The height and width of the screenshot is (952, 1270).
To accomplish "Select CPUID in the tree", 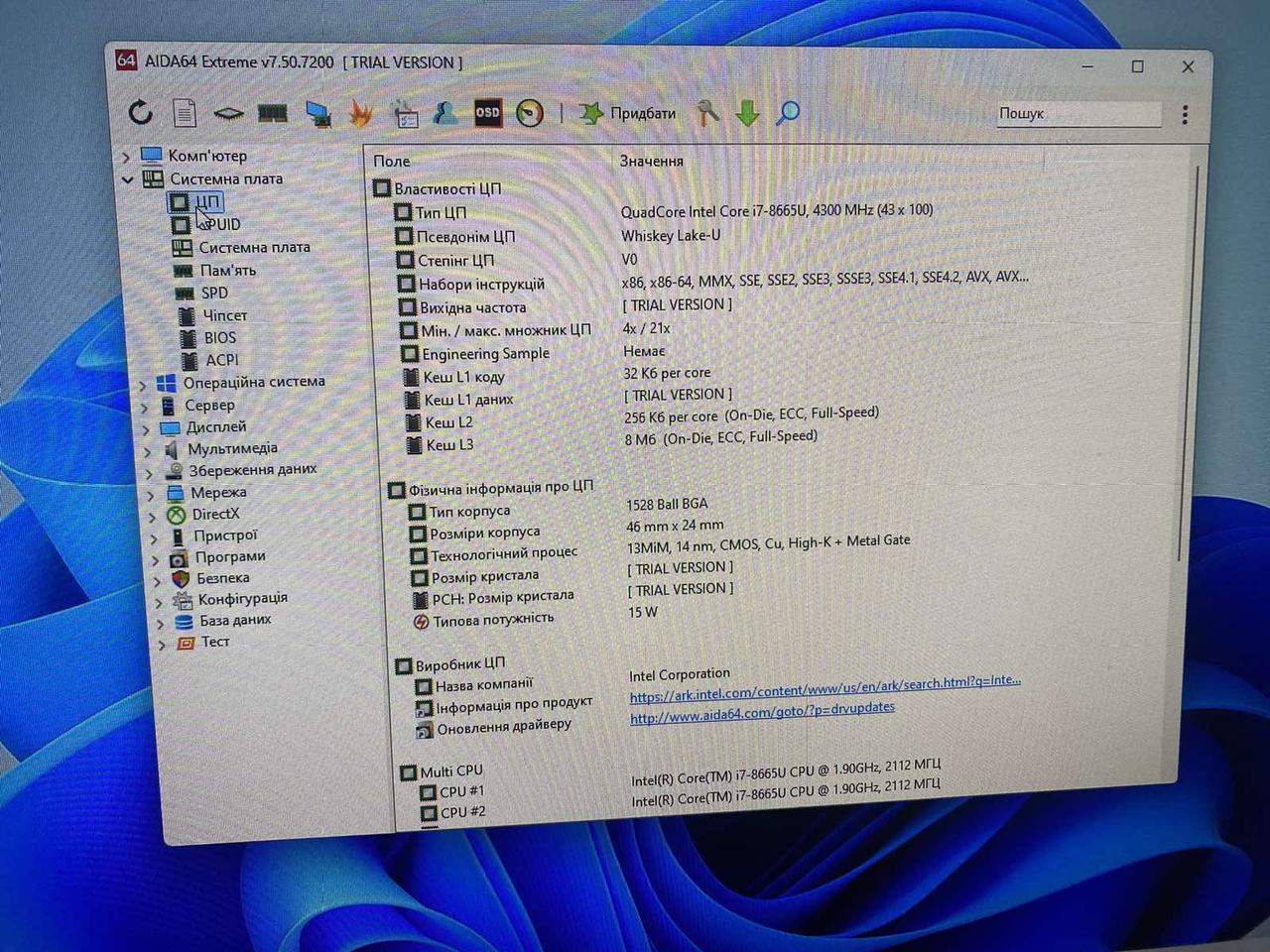I will pyautogui.click(x=206, y=225).
